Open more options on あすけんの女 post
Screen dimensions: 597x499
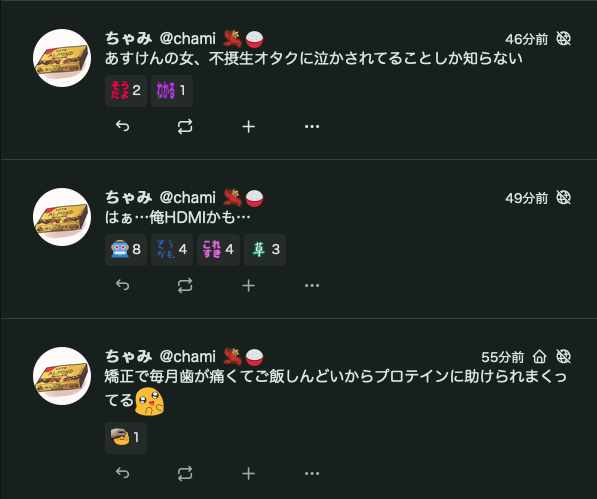[312, 126]
